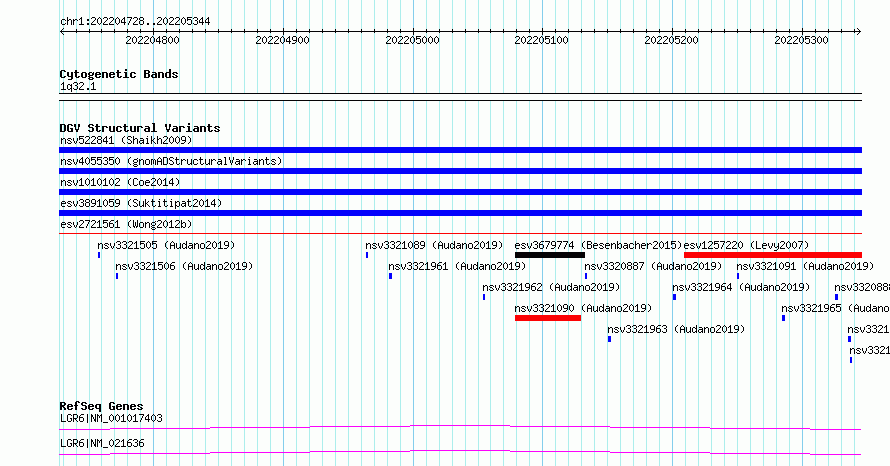Select the magenta line for LGR6|NM_001017403
The image size is (890, 466).
tap(460, 427)
